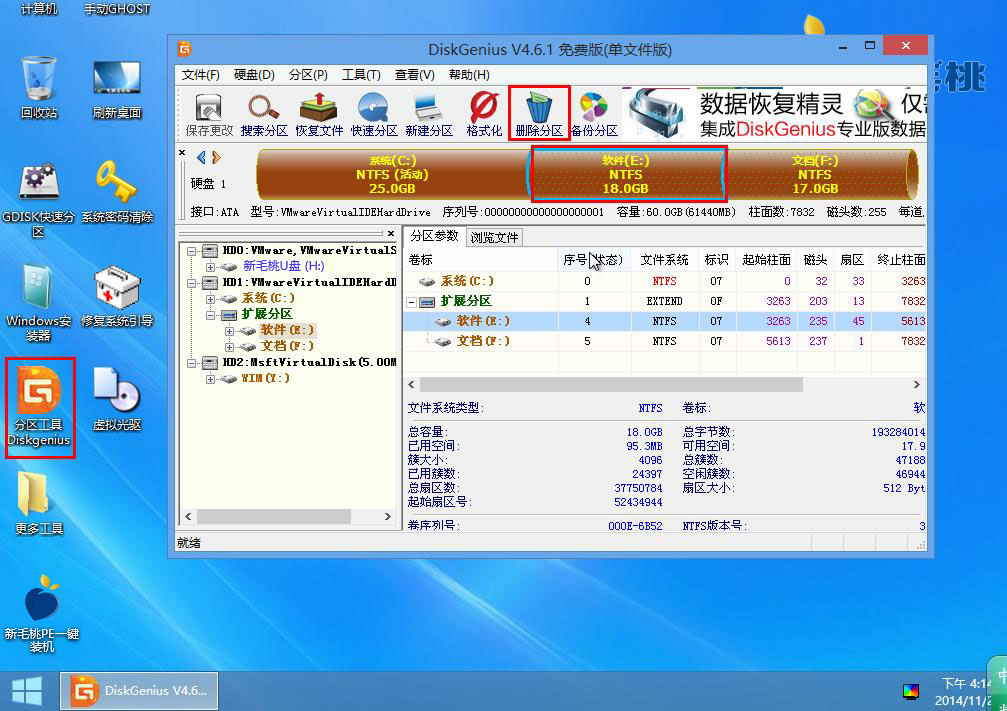Viewport: 1007px width, 711px height.
Task: Collapse 扩展分区 row in partition table
Action: click(412, 302)
